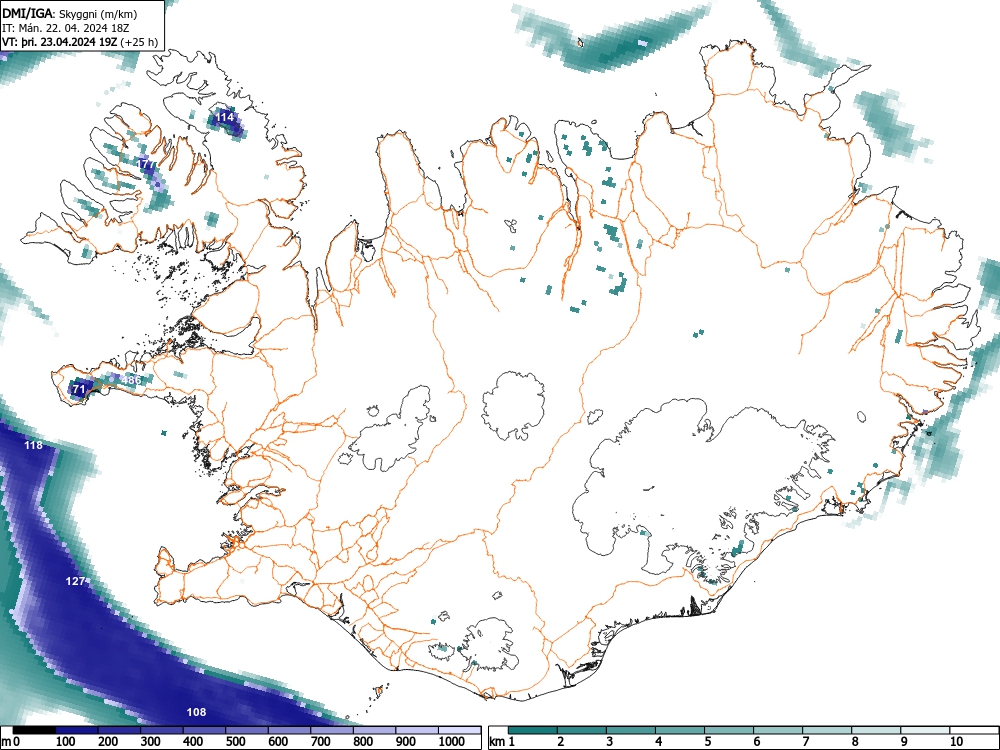Click the visibility value '71' on the map
The height and width of the screenshot is (750, 1000).
[x=78, y=388]
